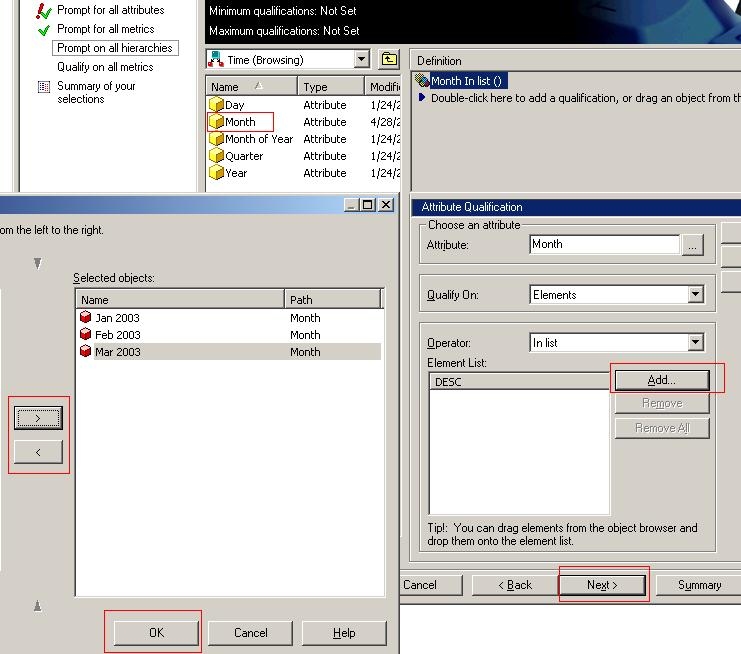The width and height of the screenshot is (741, 654).
Task: Click OK in the selection dialog
Action: (156, 632)
